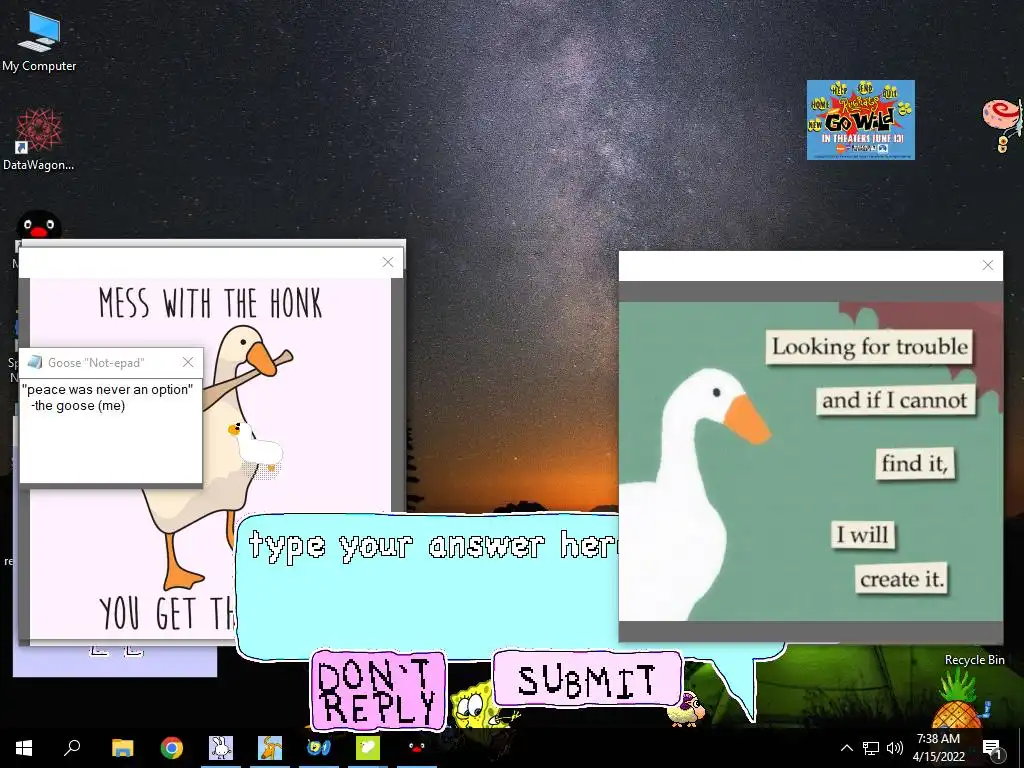
Task: Click the "Looking for trouble" text strip
Action: 870,346
